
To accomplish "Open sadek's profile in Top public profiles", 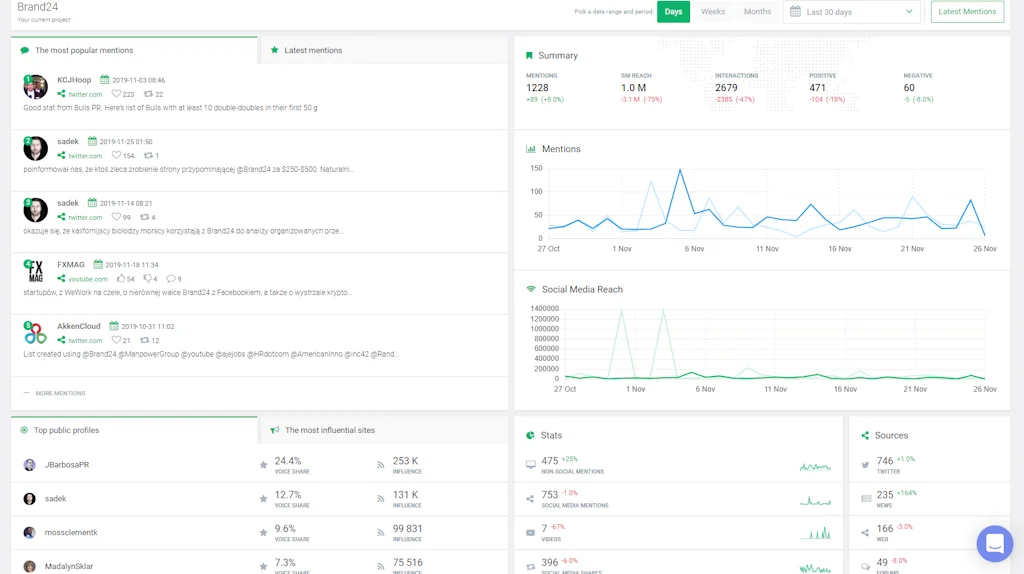I will click(56, 498).
